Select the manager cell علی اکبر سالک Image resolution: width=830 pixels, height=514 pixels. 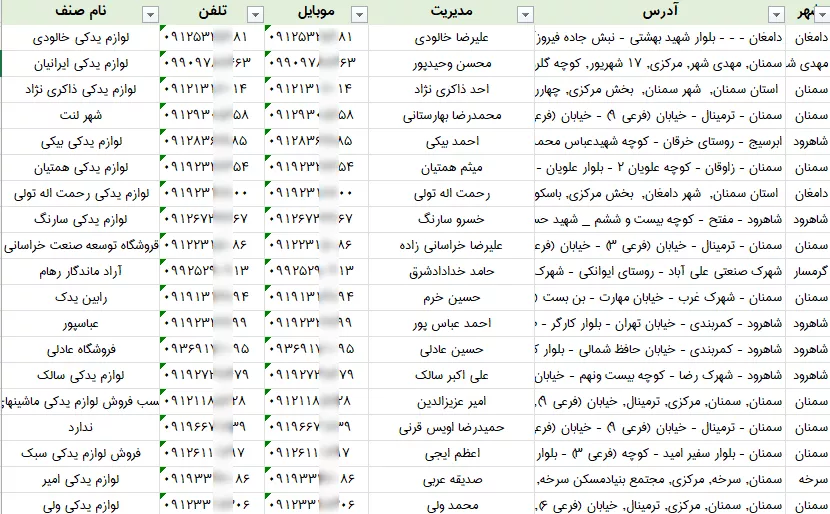(x=452, y=375)
